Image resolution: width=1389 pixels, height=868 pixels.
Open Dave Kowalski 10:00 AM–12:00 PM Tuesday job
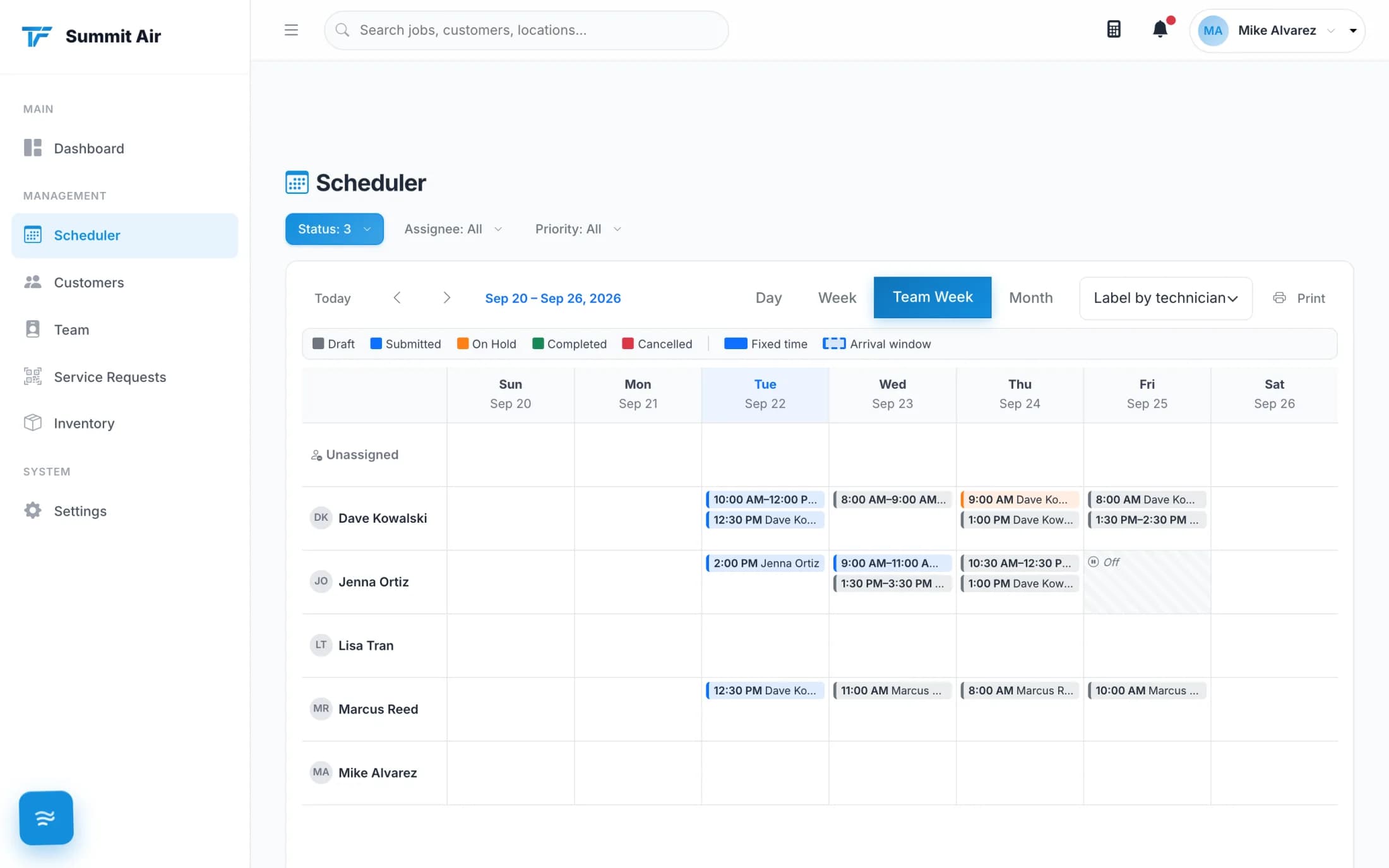click(765, 499)
